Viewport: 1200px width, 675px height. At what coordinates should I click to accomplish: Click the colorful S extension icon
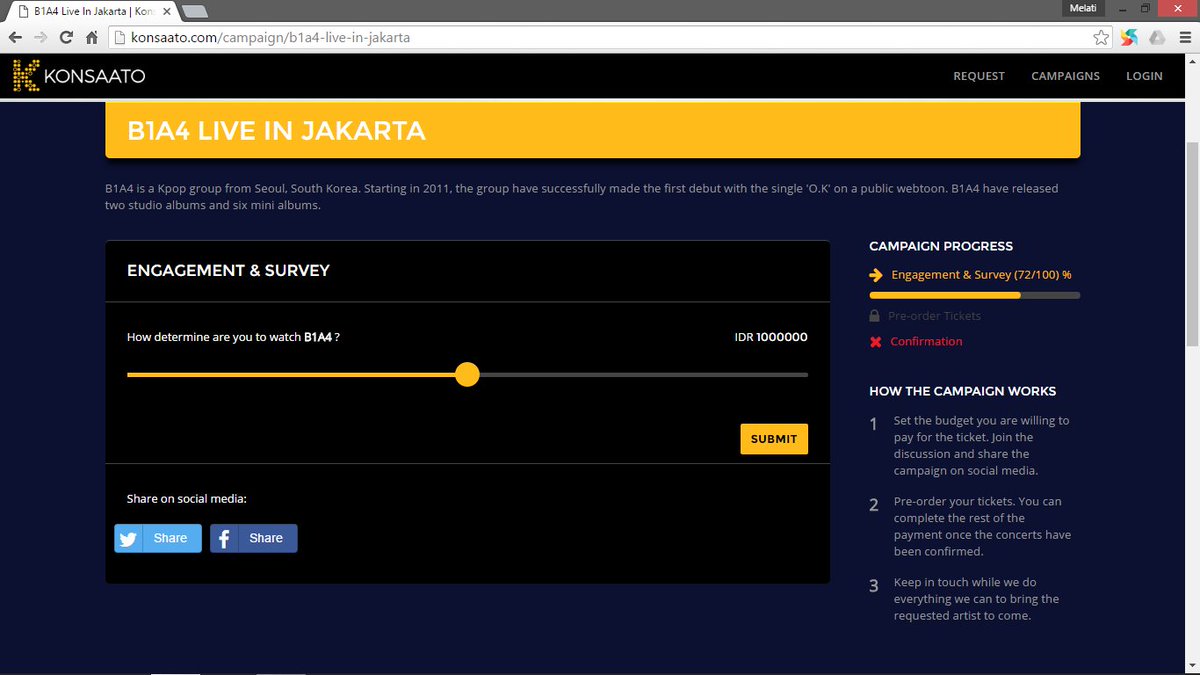1128,38
